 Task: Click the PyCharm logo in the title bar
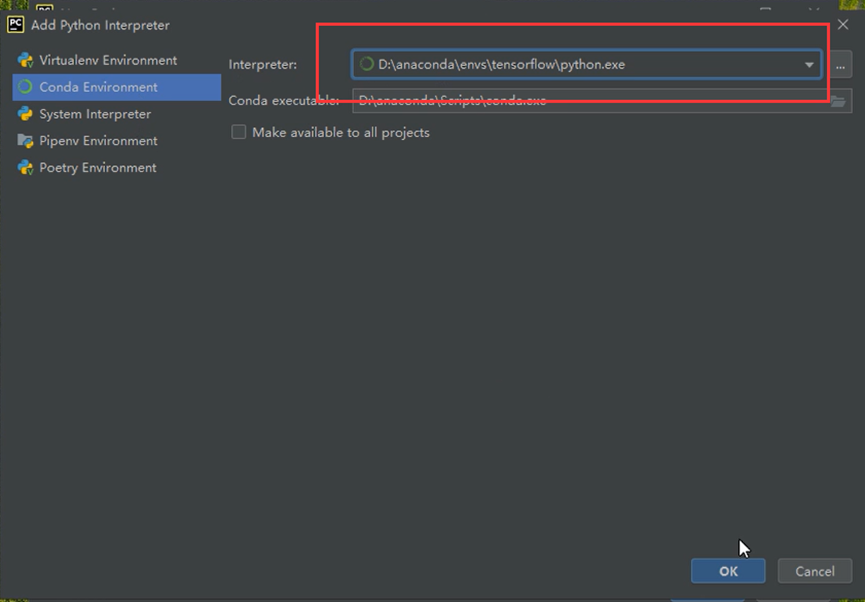15,25
